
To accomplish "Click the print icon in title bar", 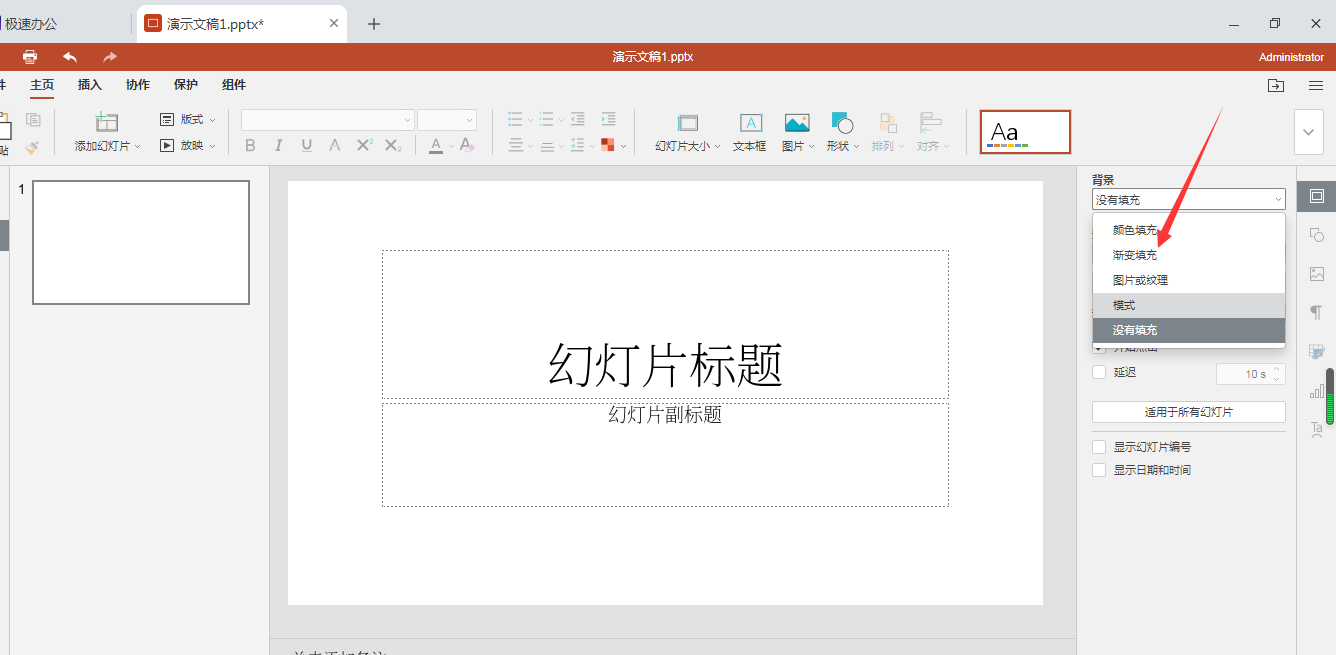I will tap(30, 57).
